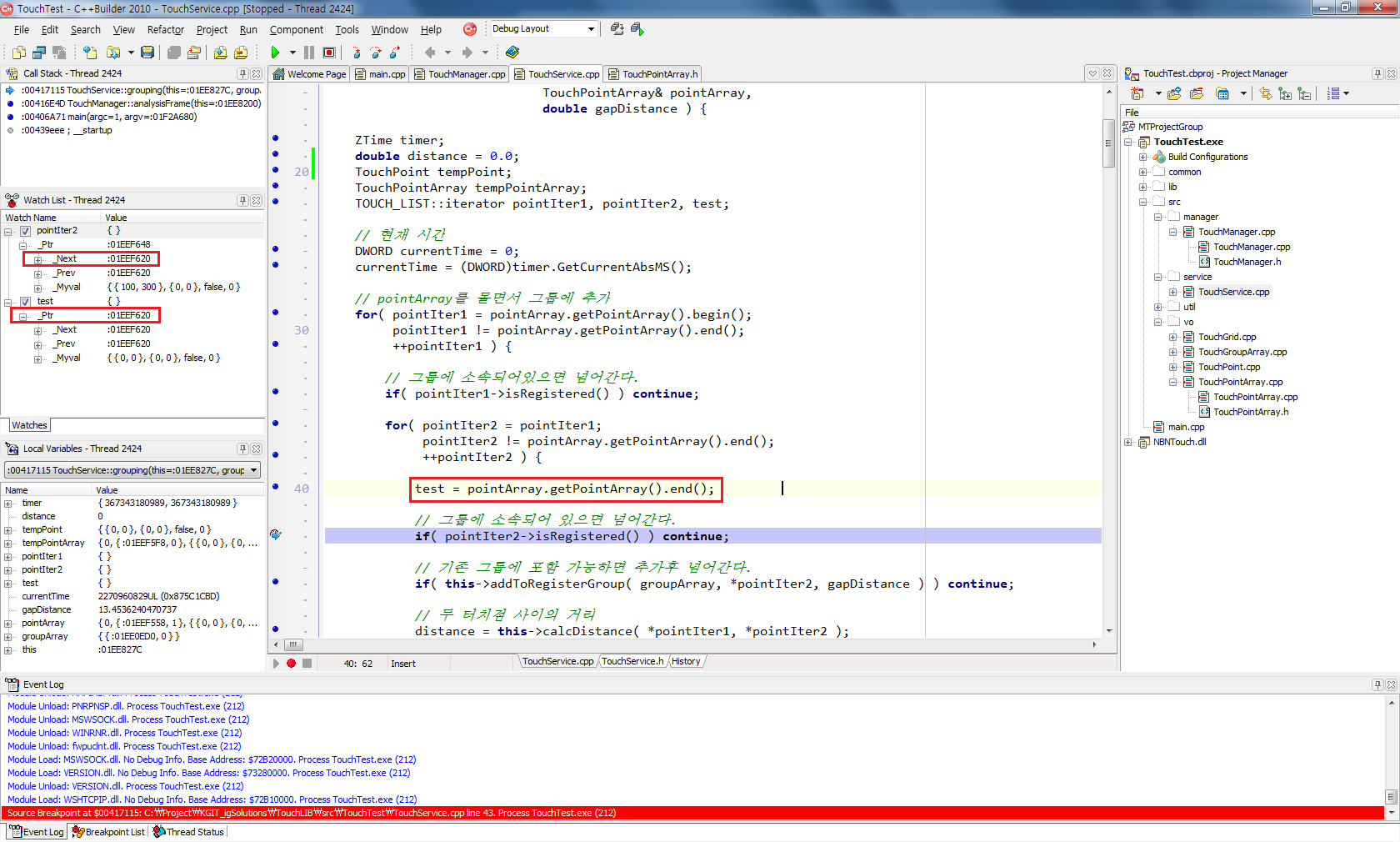
Task: Open the Refactor menu
Action: [x=165, y=30]
